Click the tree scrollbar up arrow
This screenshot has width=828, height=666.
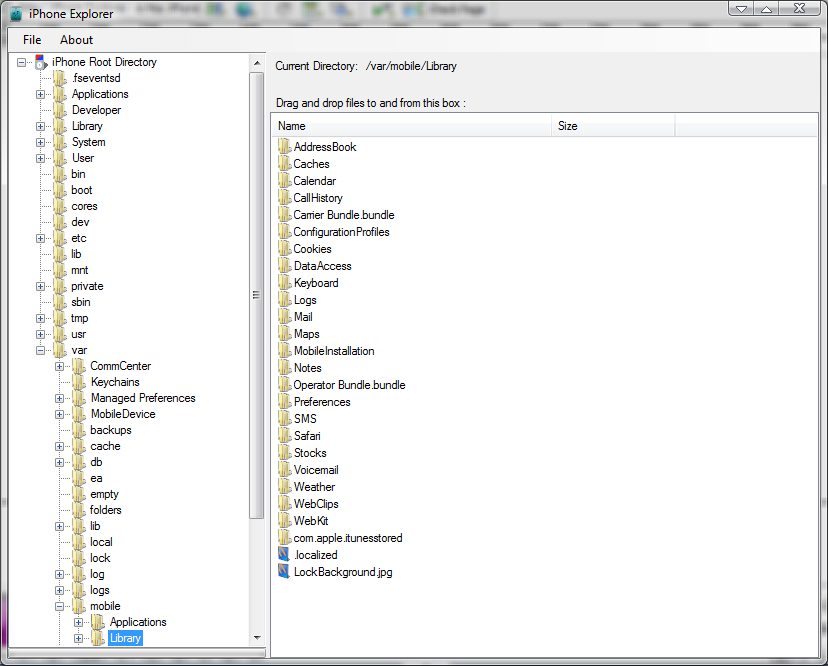tap(257, 63)
